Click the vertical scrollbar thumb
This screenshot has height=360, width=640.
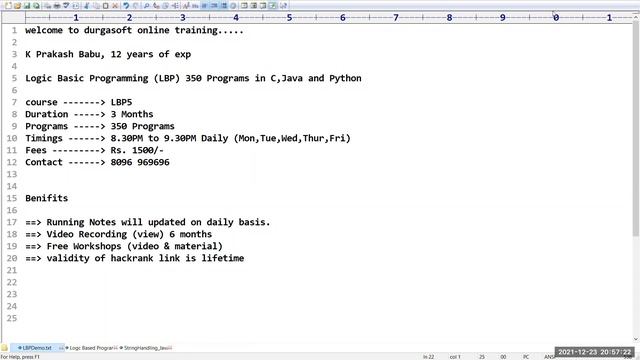(636, 129)
